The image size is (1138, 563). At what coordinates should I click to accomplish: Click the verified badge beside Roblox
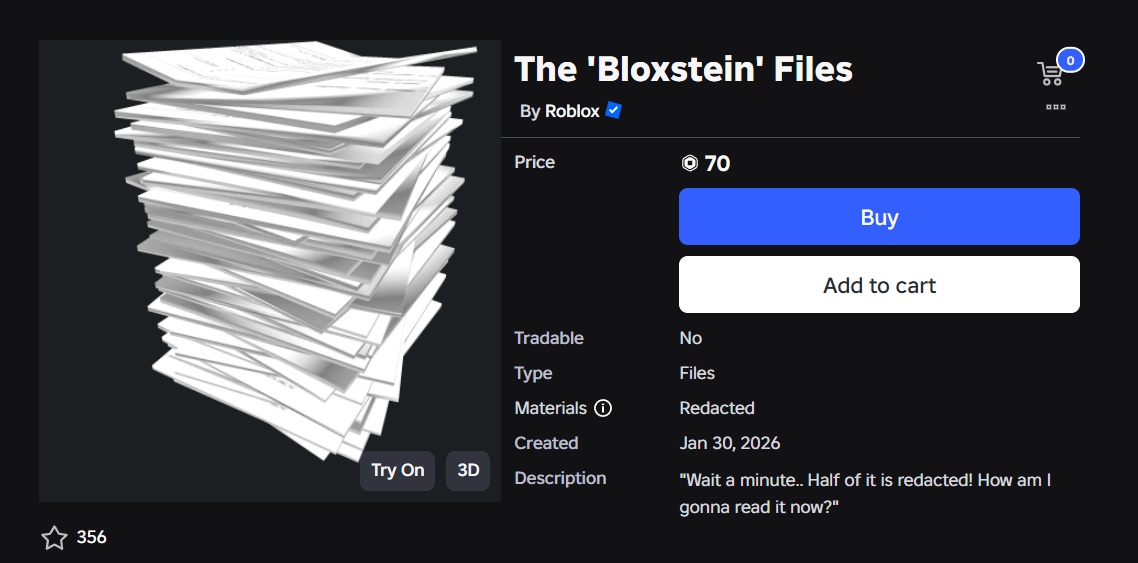point(614,111)
